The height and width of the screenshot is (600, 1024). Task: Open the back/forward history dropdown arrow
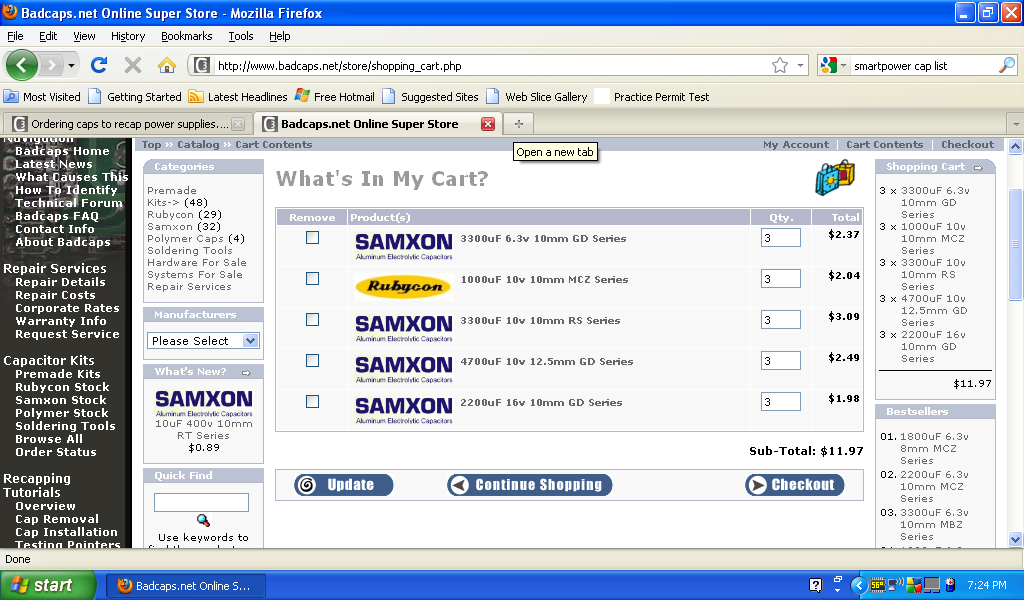coord(71,65)
